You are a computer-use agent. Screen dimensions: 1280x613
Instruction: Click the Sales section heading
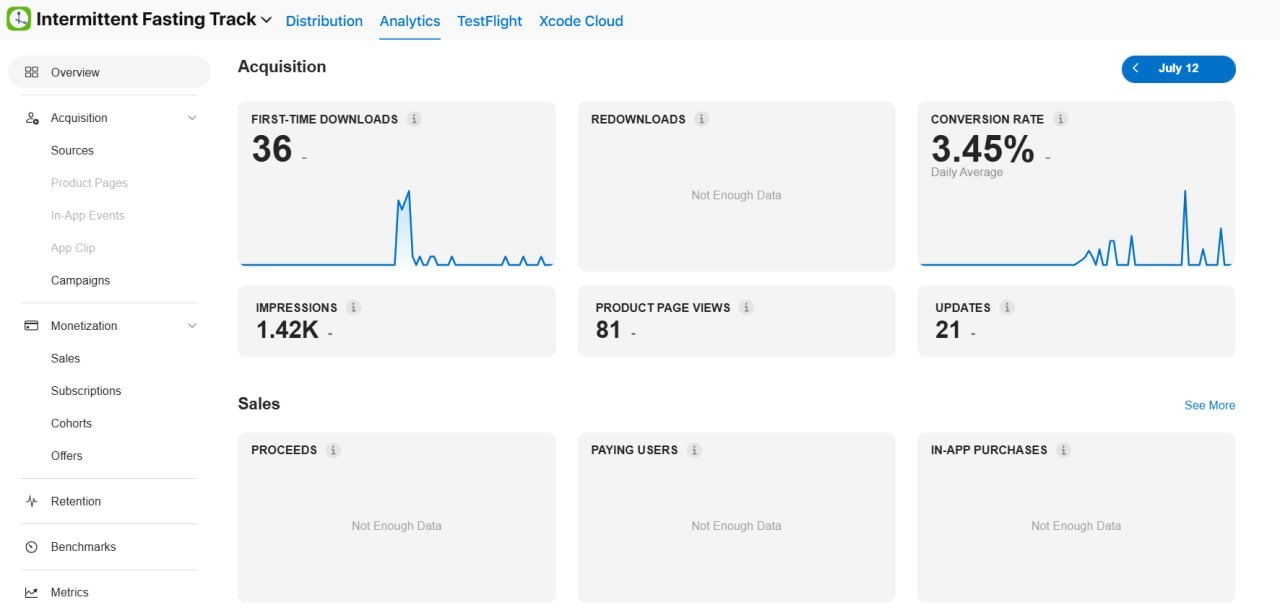click(259, 404)
